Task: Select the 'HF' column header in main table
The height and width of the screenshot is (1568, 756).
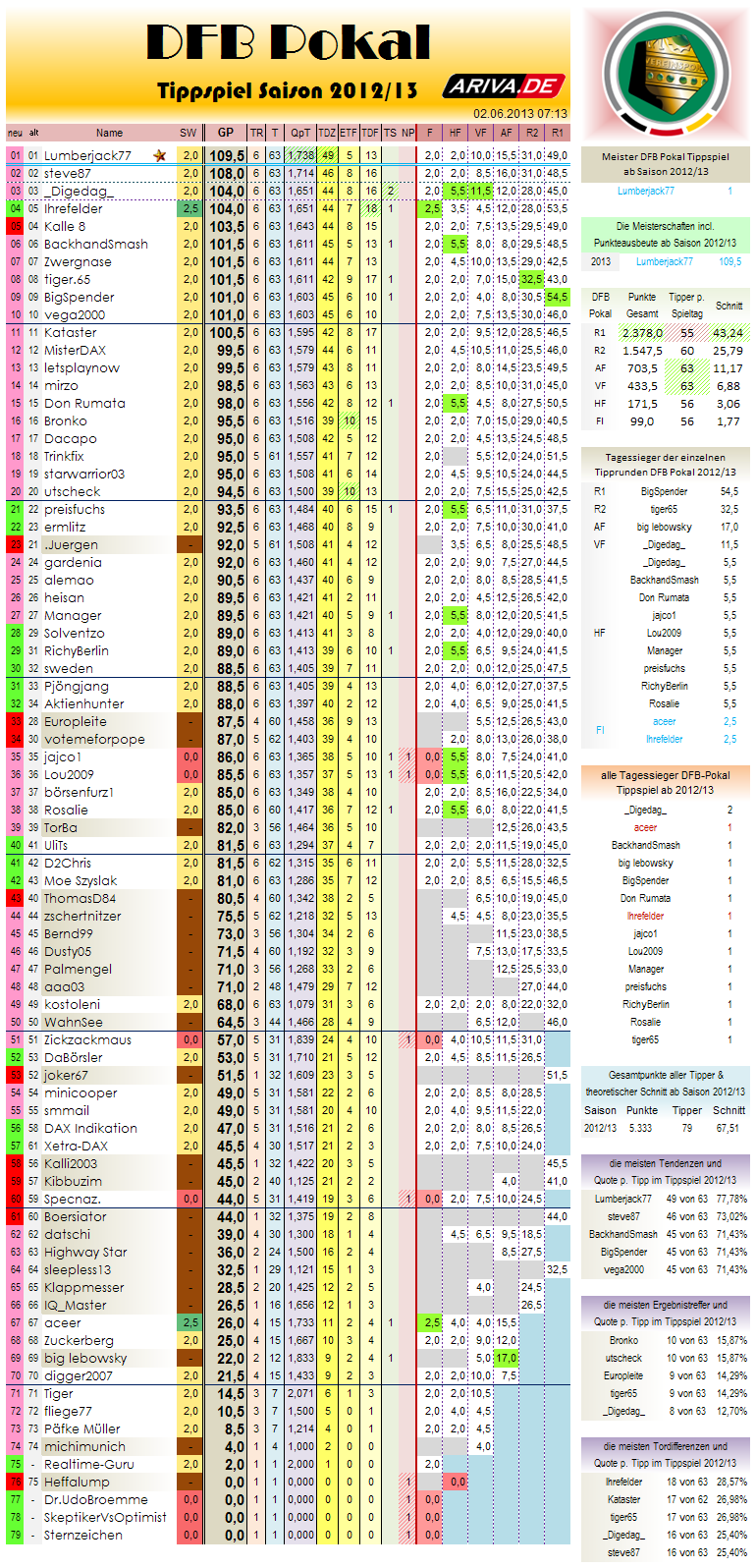Action: tap(456, 133)
